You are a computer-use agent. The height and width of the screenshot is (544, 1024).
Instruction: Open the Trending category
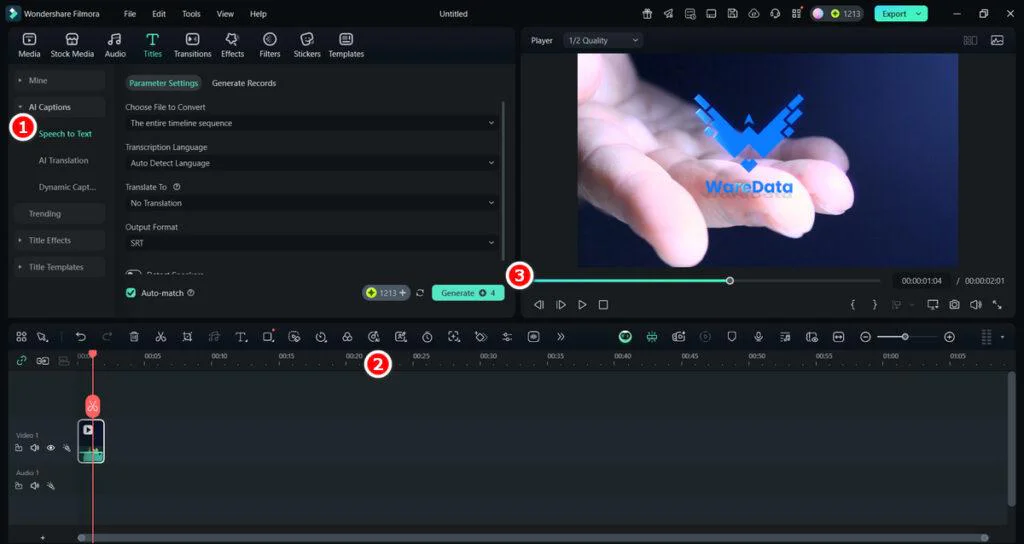tap(59, 214)
